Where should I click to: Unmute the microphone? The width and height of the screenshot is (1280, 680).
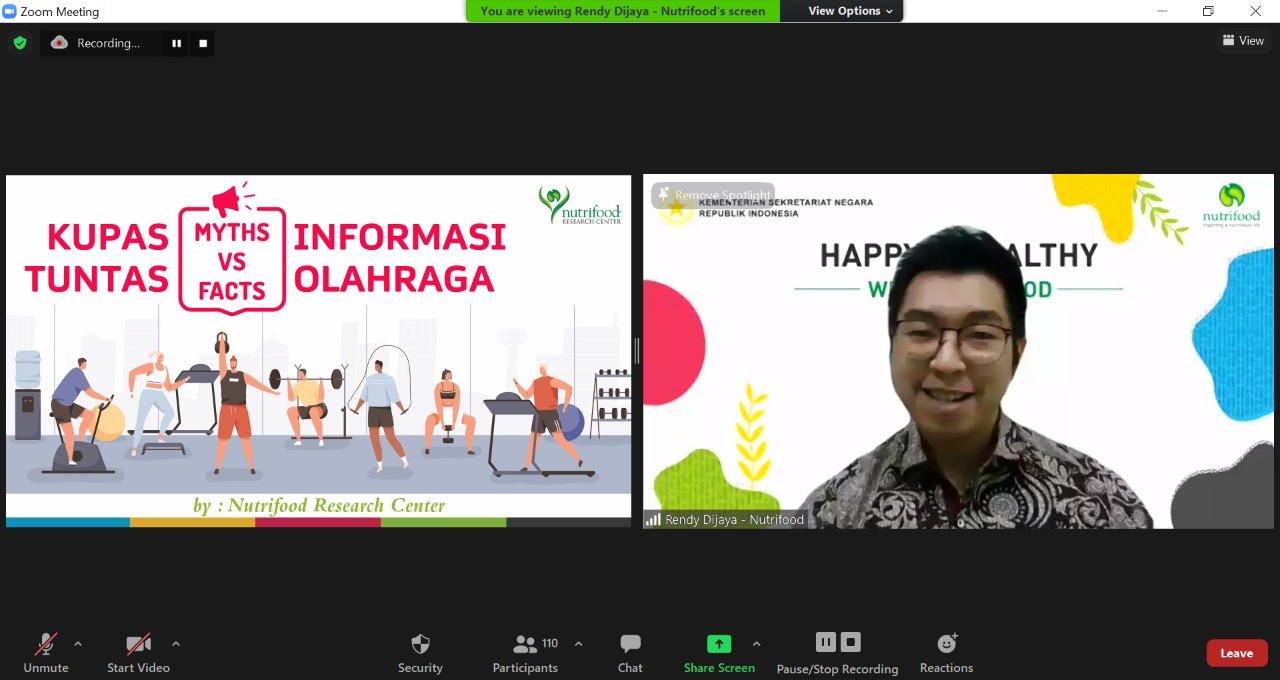[x=46, y=645]
